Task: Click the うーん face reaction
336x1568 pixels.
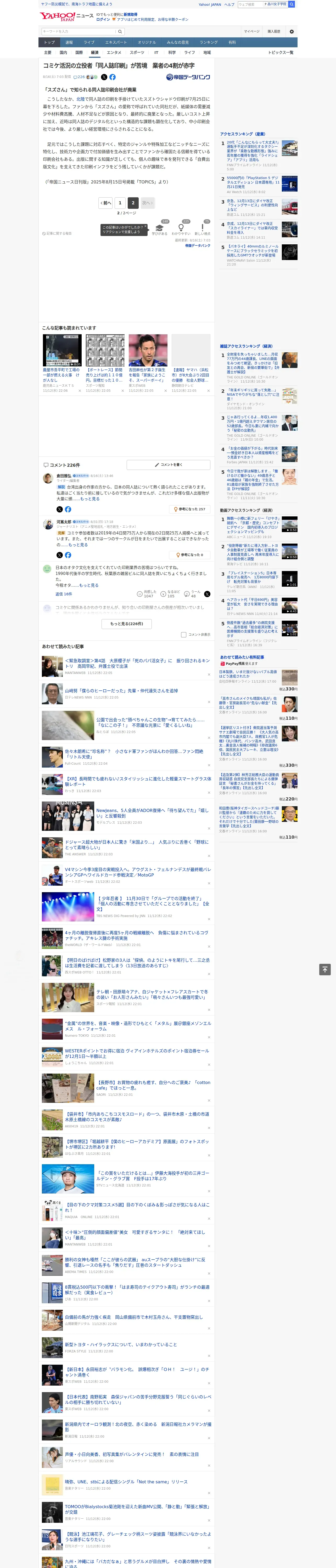Action: click(187, 593)
